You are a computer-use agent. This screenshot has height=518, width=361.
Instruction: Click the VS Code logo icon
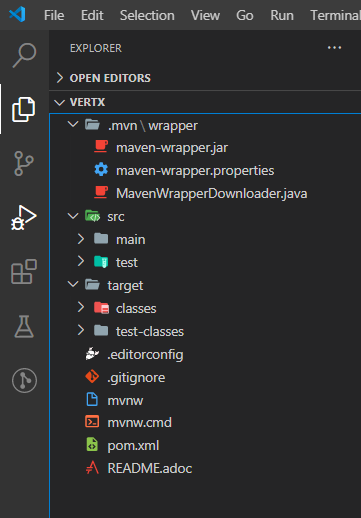point(17,15)
